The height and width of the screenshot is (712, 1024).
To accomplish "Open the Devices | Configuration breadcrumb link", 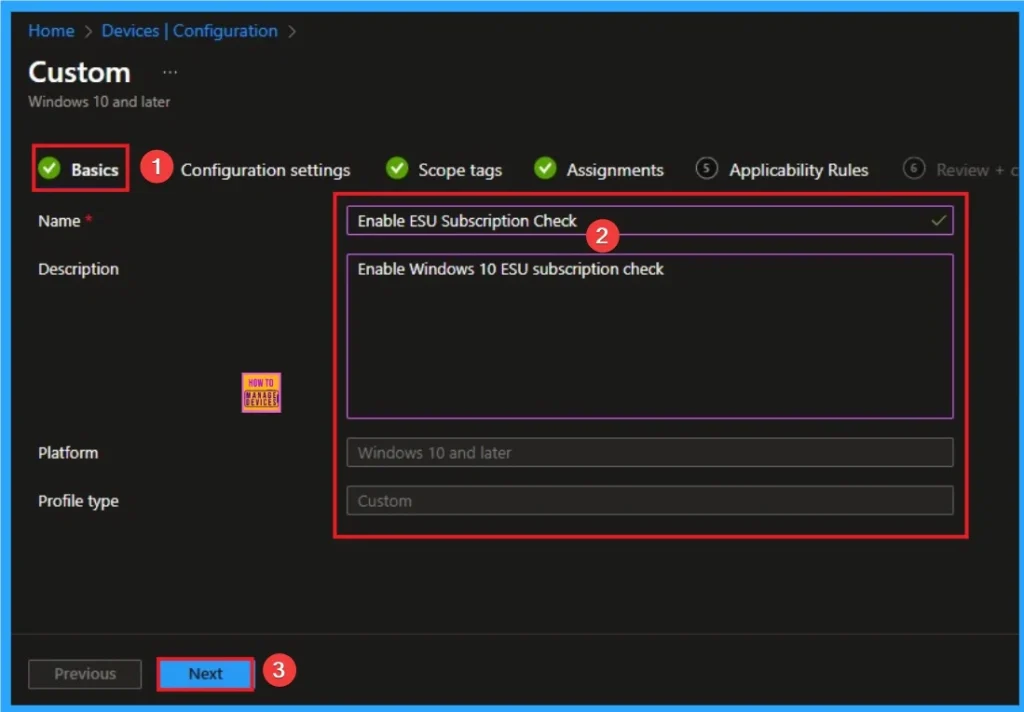I will click(x=189, y=31).
